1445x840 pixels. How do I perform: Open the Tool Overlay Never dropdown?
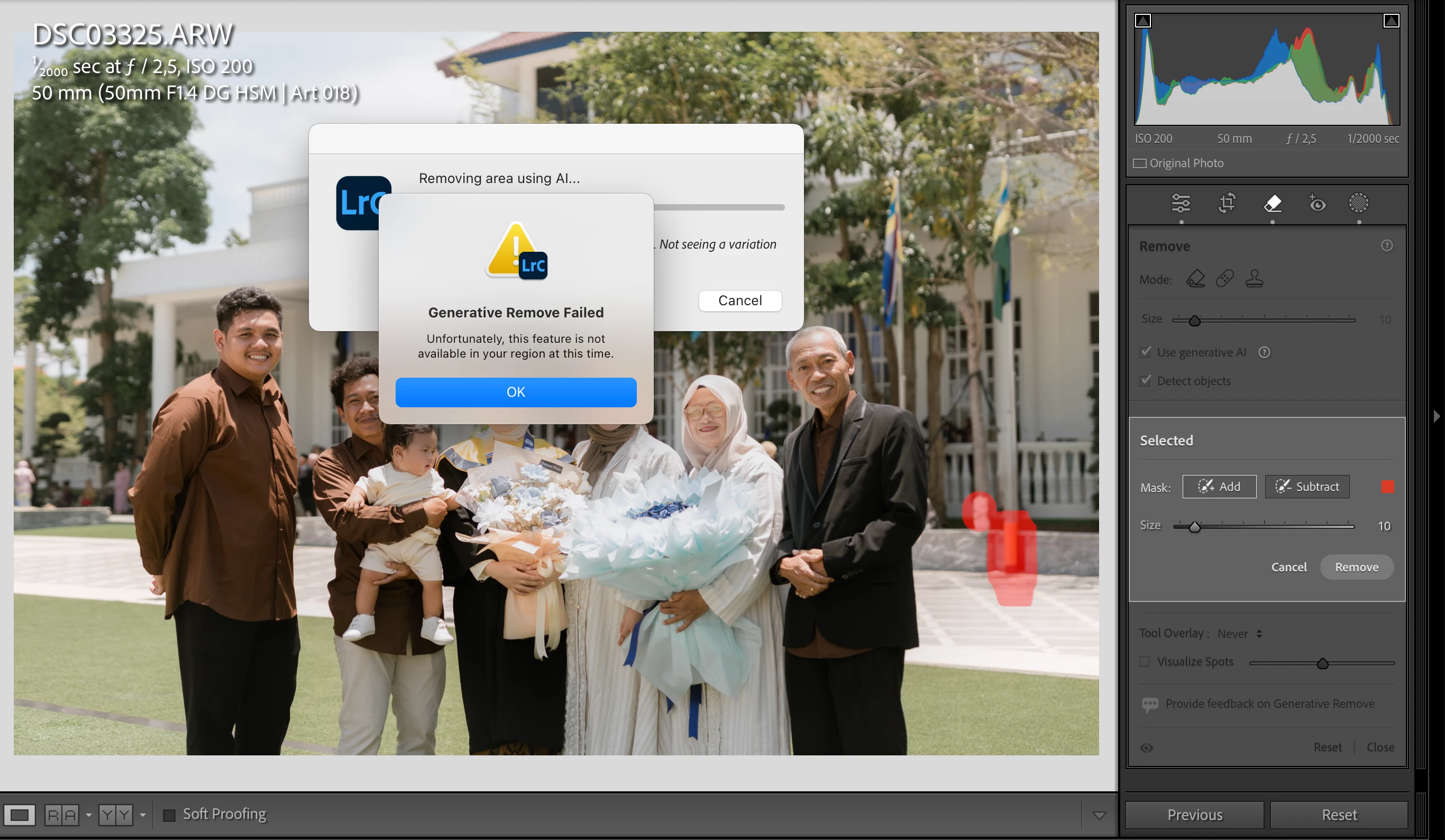pyautogui.click(x=1240, y=634)
